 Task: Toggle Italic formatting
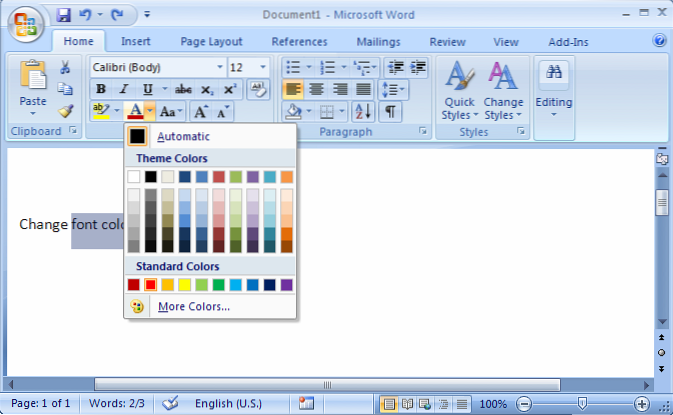click(x=123, y=89)
